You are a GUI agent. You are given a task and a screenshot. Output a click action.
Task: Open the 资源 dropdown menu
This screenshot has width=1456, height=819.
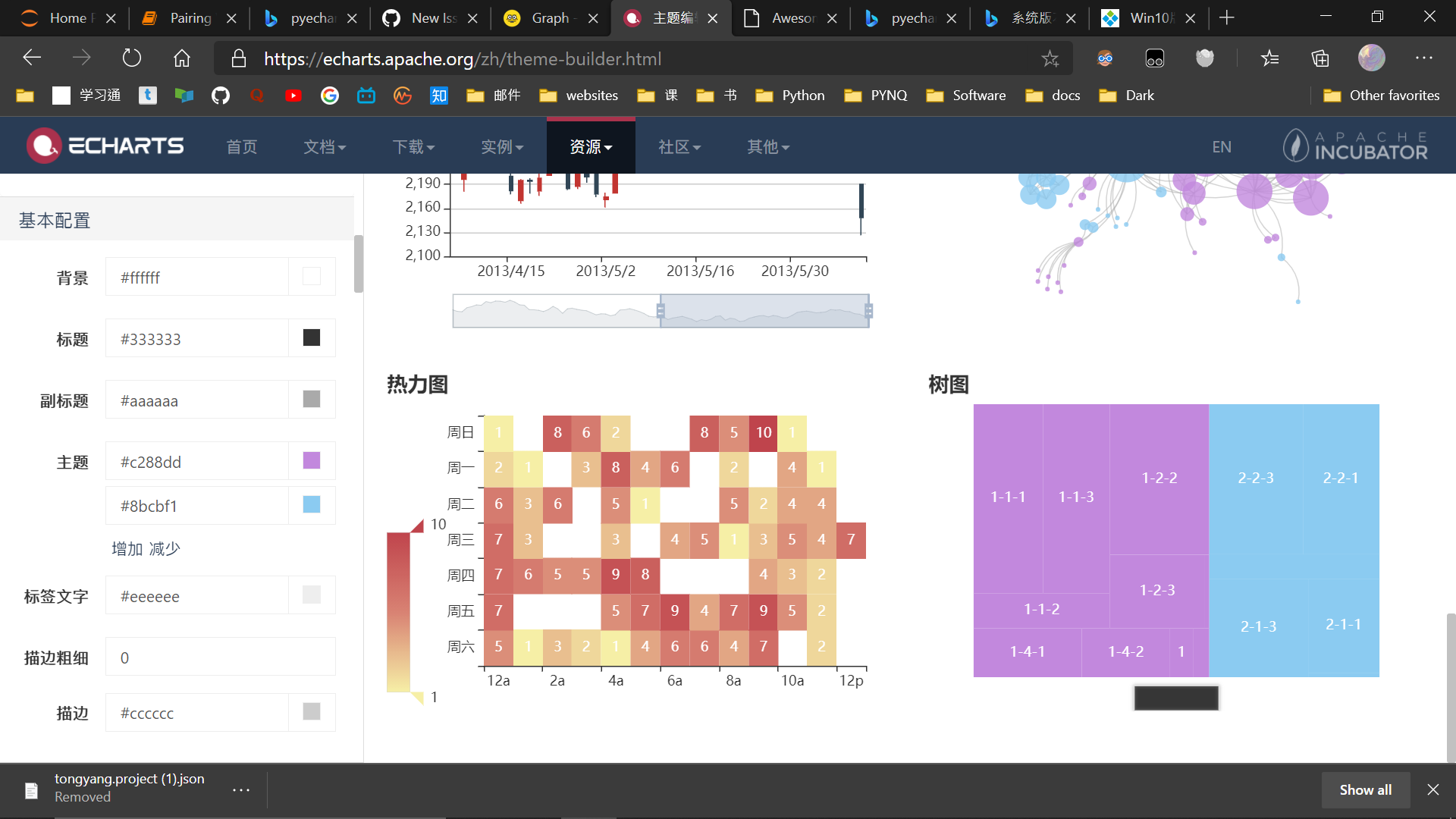[x=590, y=146]
